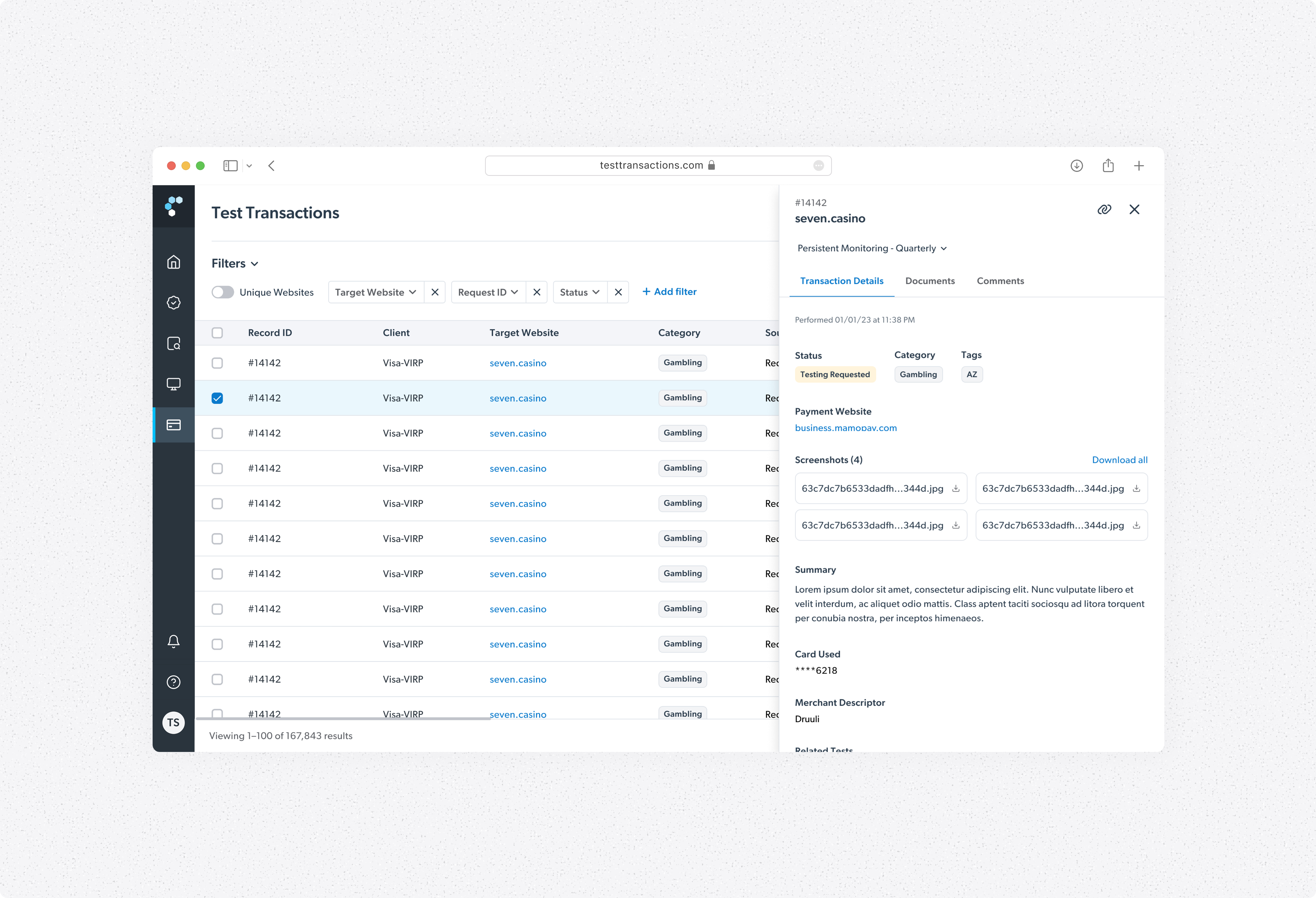The height and width of the screenshot is (898, 1316).
Task: Check the fourth row's checkbox
Action: [x=217, y=469]
